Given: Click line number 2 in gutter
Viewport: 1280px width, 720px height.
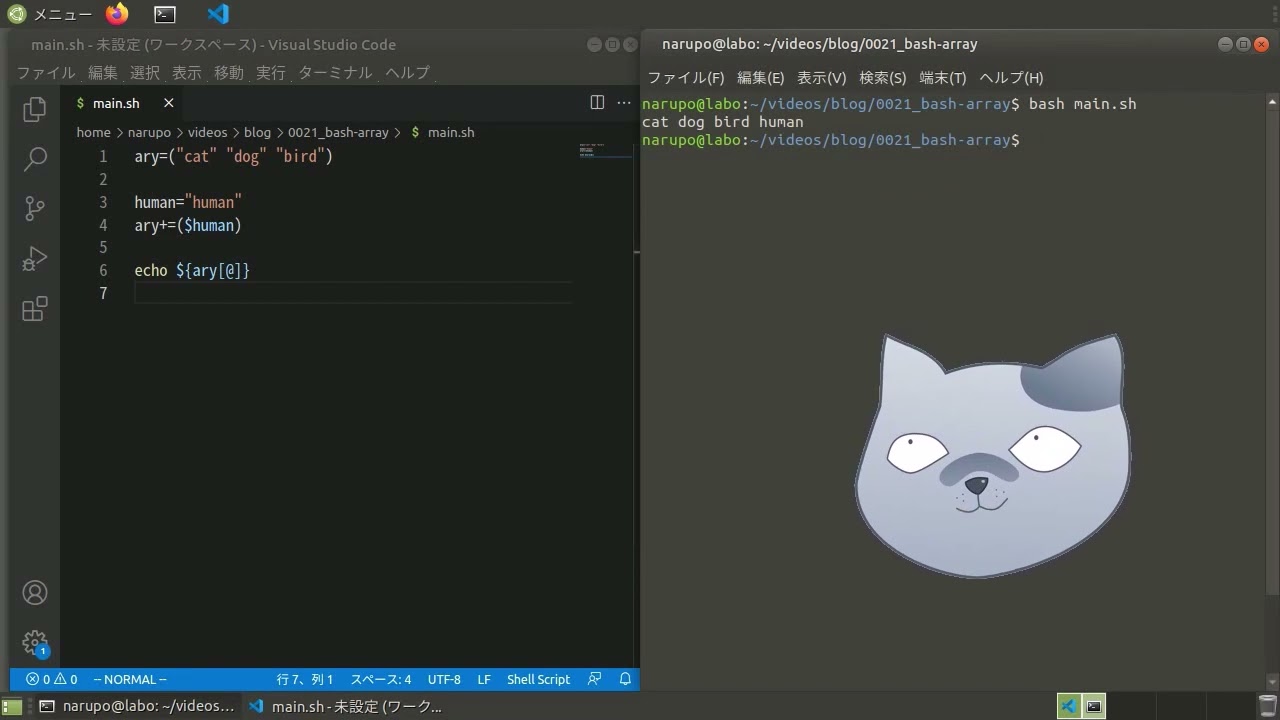Looking at the screenshot, I should 102,179.
